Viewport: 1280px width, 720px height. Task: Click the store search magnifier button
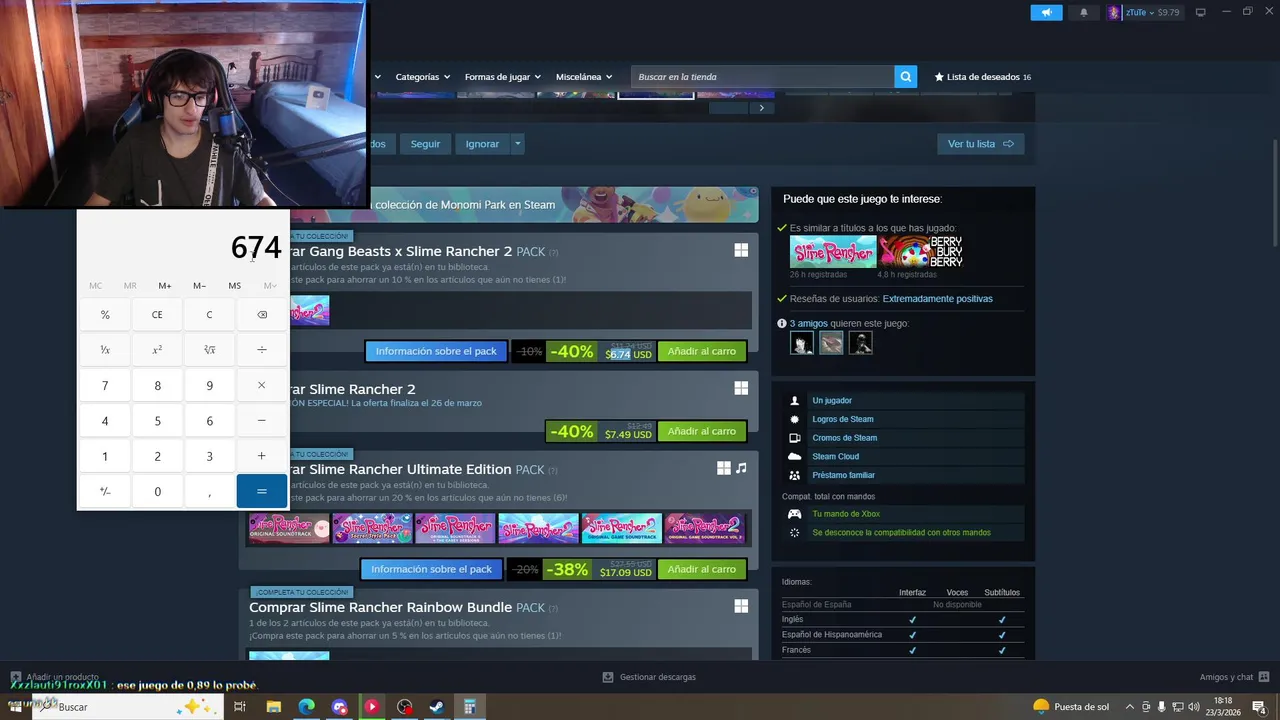tap(906, 77)
